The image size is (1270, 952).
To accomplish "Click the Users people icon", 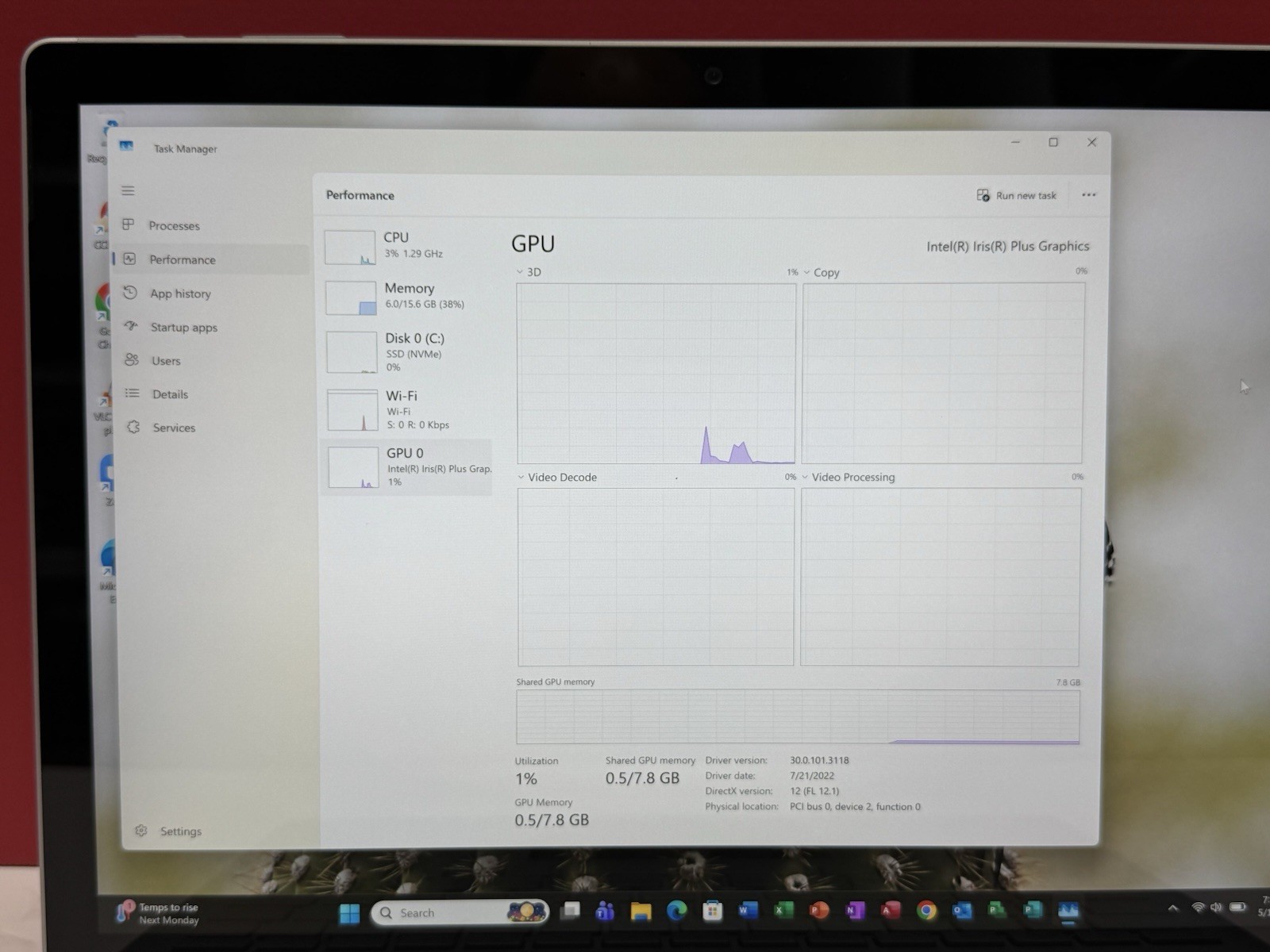I will click(132, 359).
